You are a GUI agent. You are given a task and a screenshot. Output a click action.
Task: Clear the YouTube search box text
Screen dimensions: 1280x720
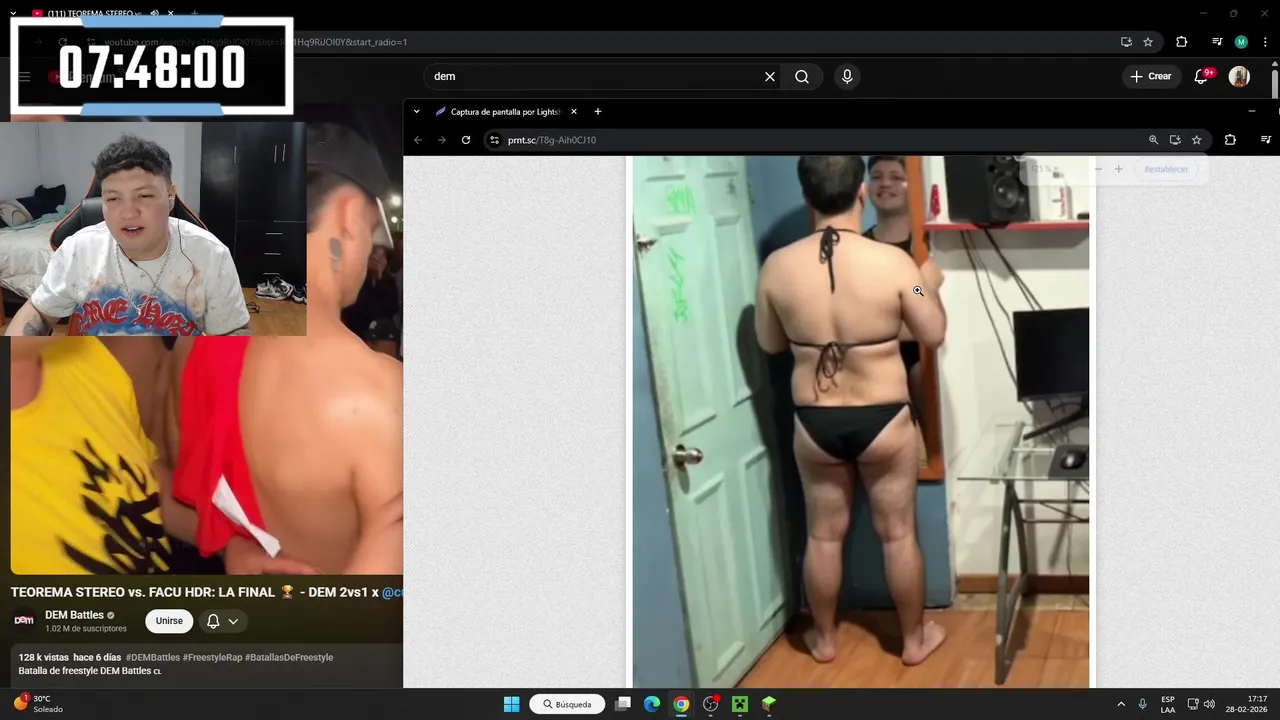pyautogui.click(x=770, y=76)
